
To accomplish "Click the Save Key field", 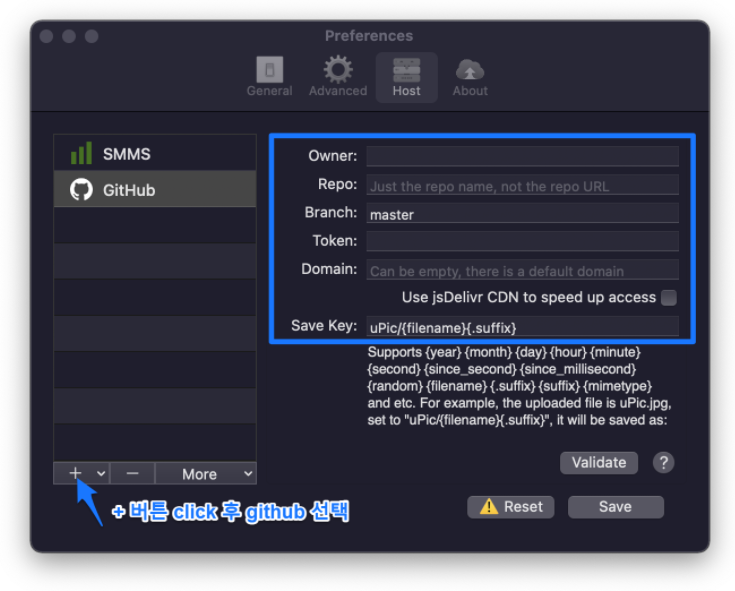I will click(x=522, y=326).
